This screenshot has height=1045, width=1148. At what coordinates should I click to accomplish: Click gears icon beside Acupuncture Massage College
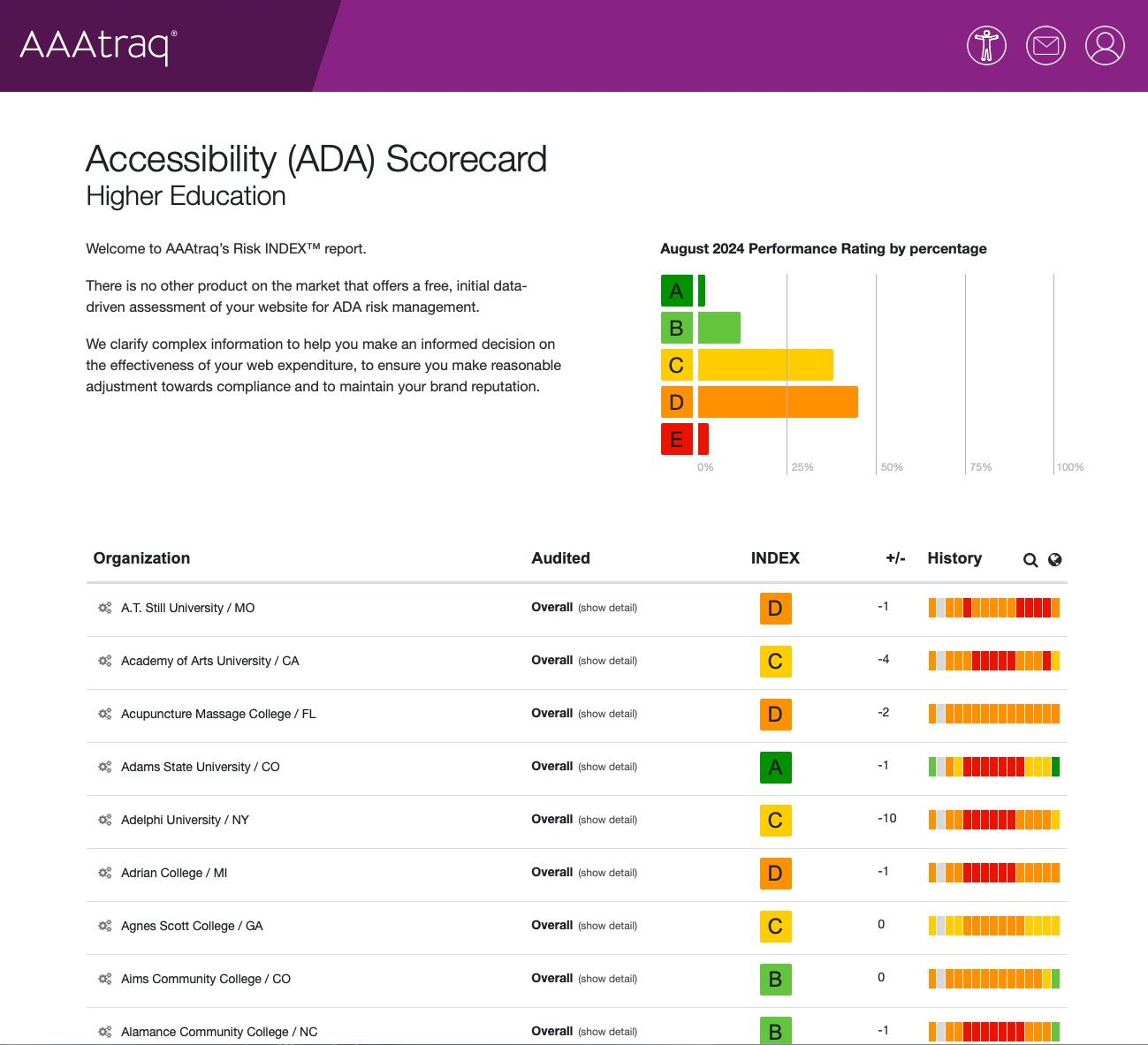(105, 714)
